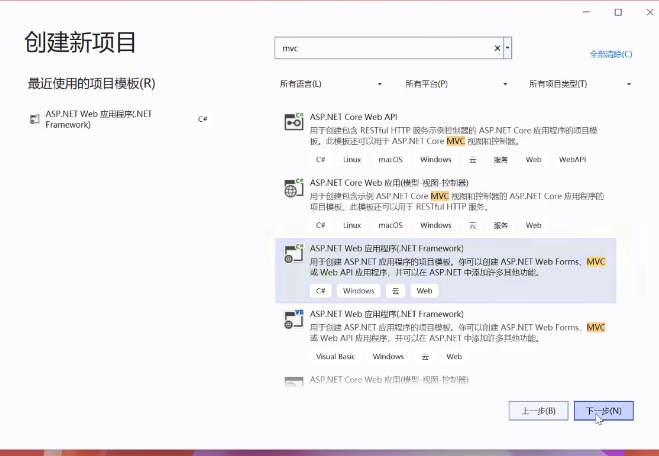
Task: Close the create new project dialog
Action: tap(650, 13)
